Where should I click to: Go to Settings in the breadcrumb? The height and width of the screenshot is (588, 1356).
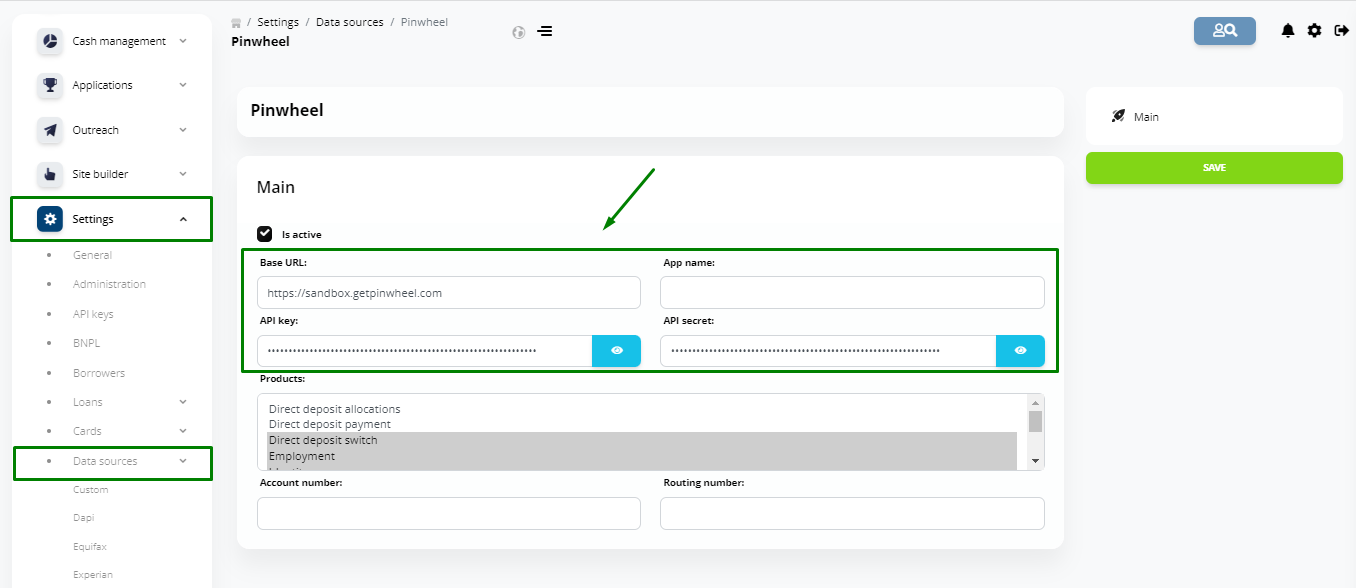(x=278, y=22)
